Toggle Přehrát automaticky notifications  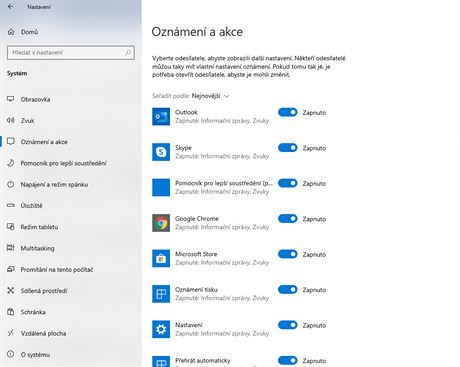coord(288,360)
